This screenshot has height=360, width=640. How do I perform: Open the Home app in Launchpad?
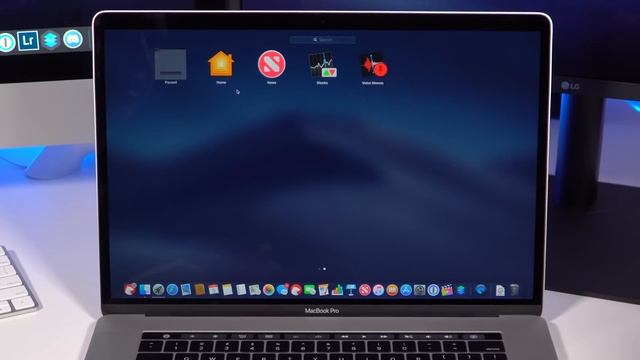tap(221, 64)
